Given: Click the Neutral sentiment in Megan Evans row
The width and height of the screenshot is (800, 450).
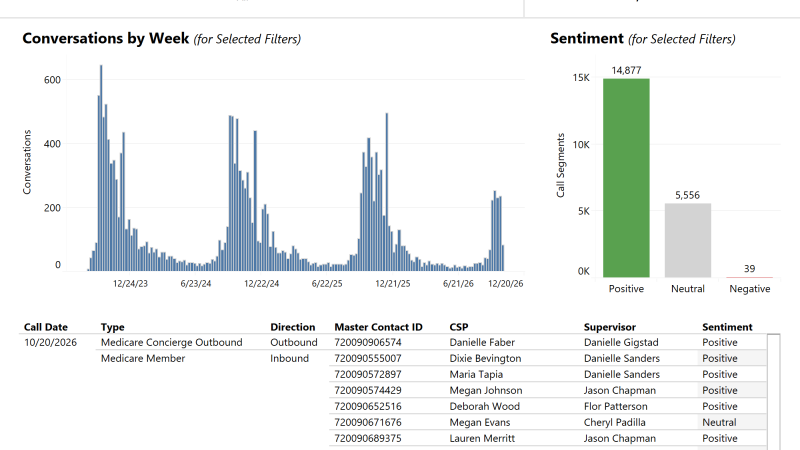Looking at the screenshot, I should [719, 422].
